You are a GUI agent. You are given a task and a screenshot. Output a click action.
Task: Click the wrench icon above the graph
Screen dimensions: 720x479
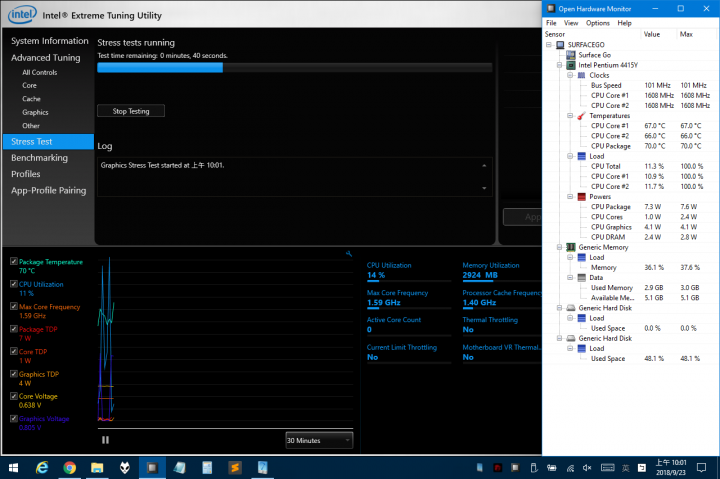coord(349,254)
